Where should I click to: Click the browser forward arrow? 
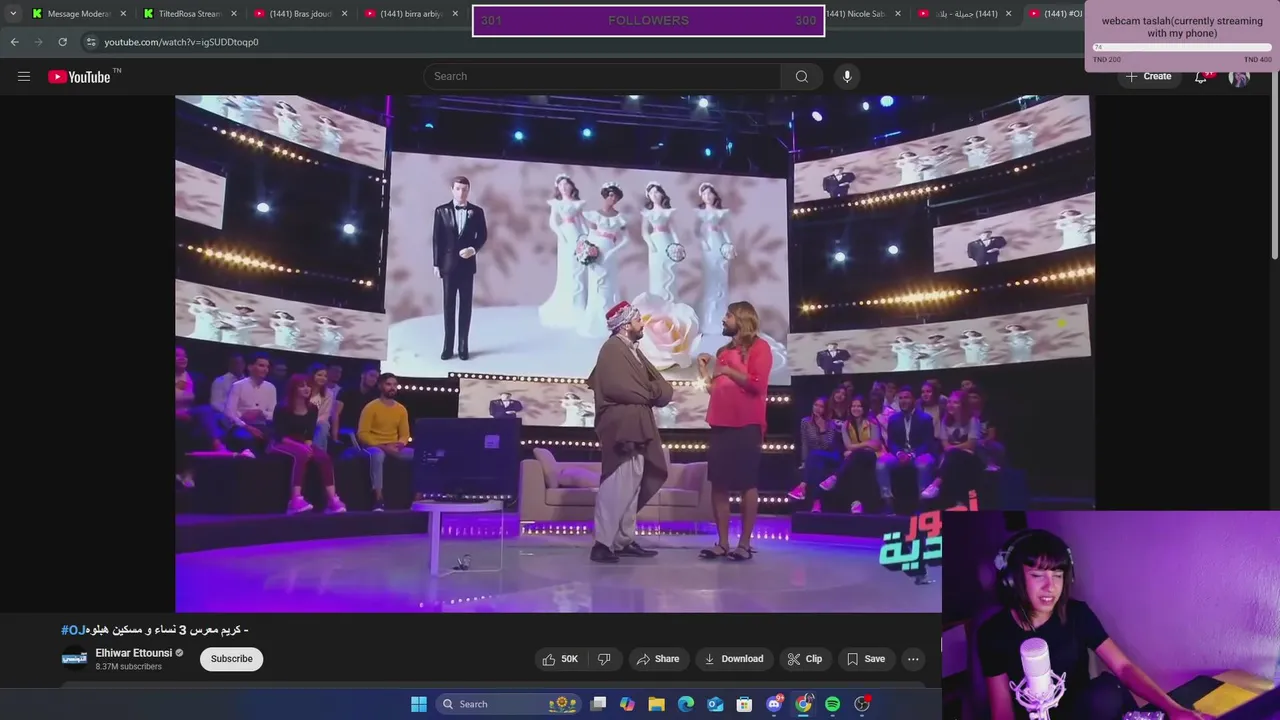[38, 42]
